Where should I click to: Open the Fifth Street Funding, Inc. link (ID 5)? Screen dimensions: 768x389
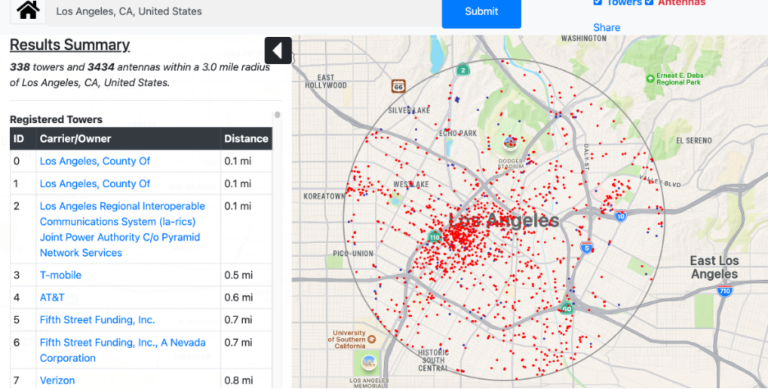[x=97, y=320]
